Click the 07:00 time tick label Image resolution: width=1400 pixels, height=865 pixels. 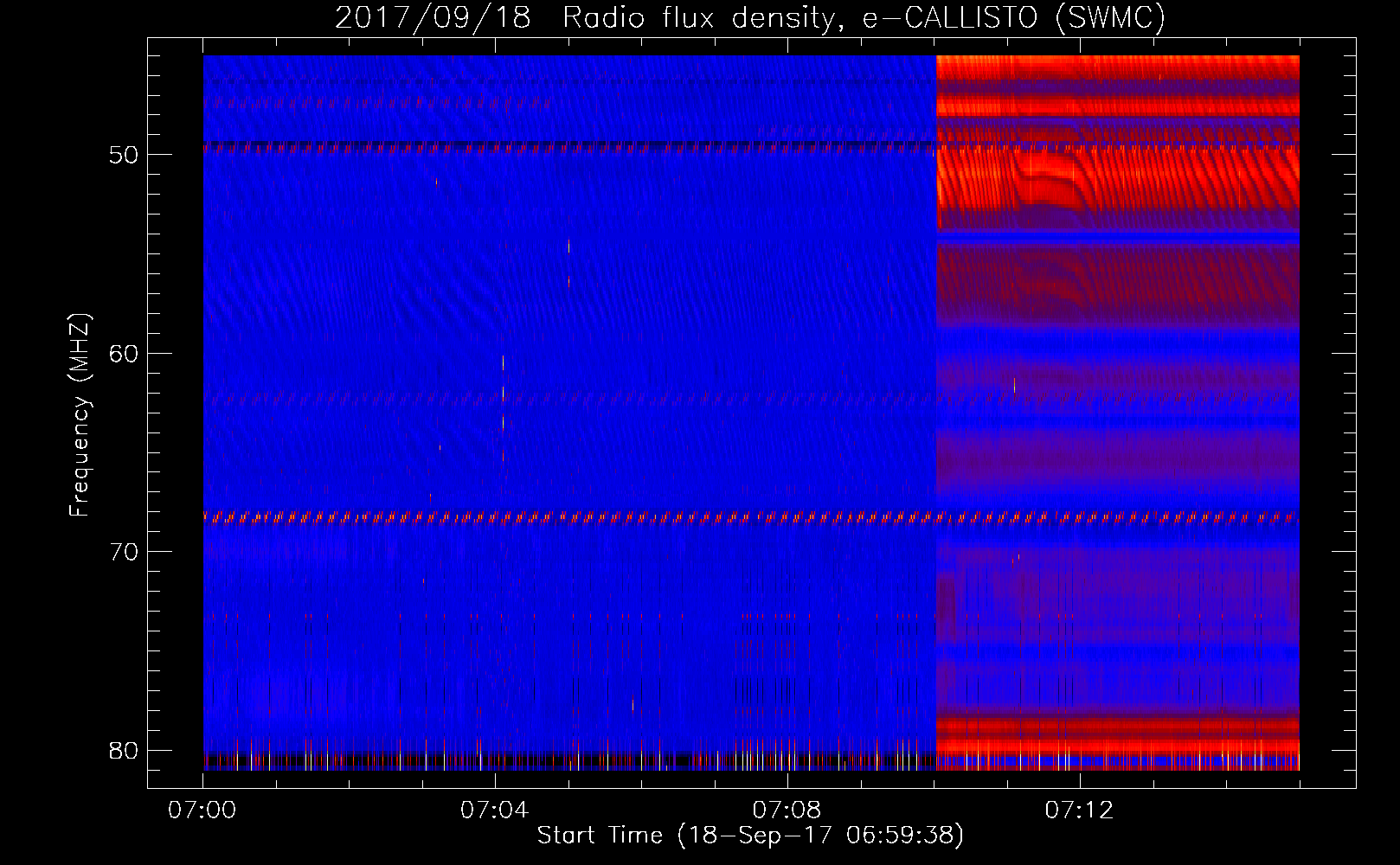[x=202, y=811]
